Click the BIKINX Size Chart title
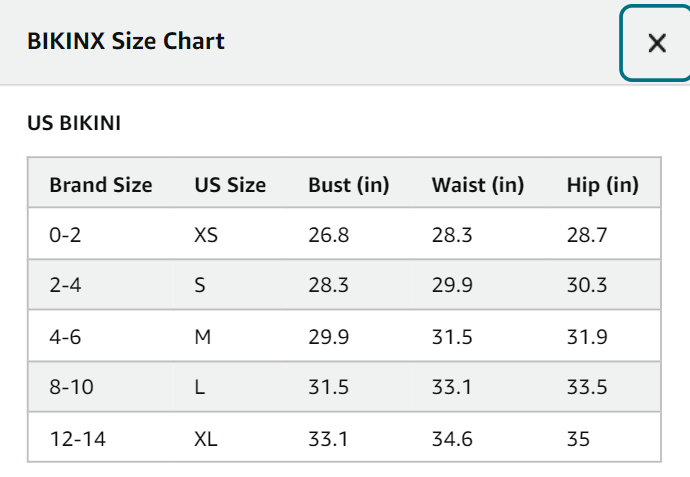Image resolution: width=690 pixels, height=477 pixels. 126,41
